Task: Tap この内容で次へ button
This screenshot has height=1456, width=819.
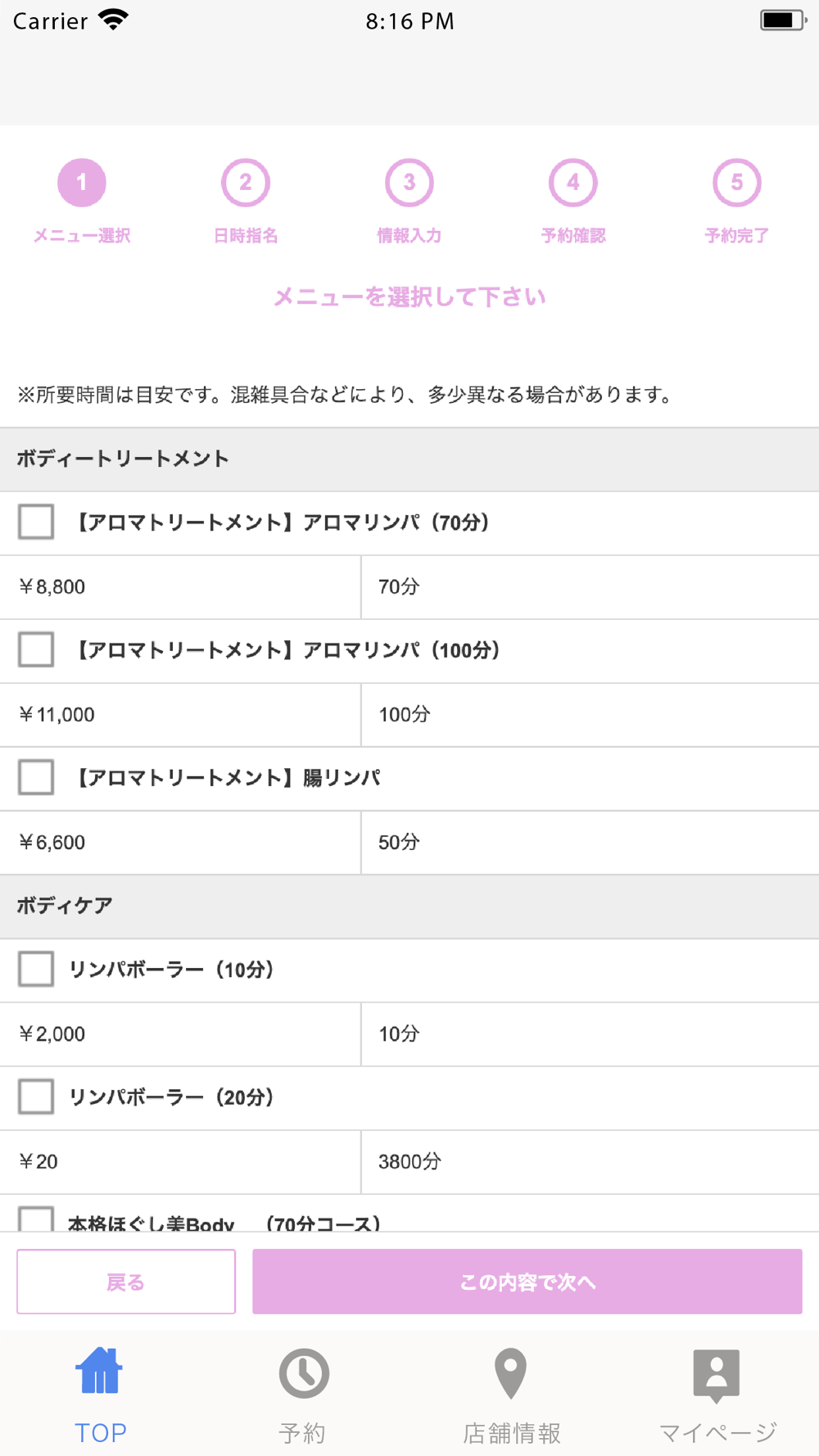Action: point(527,1282)
